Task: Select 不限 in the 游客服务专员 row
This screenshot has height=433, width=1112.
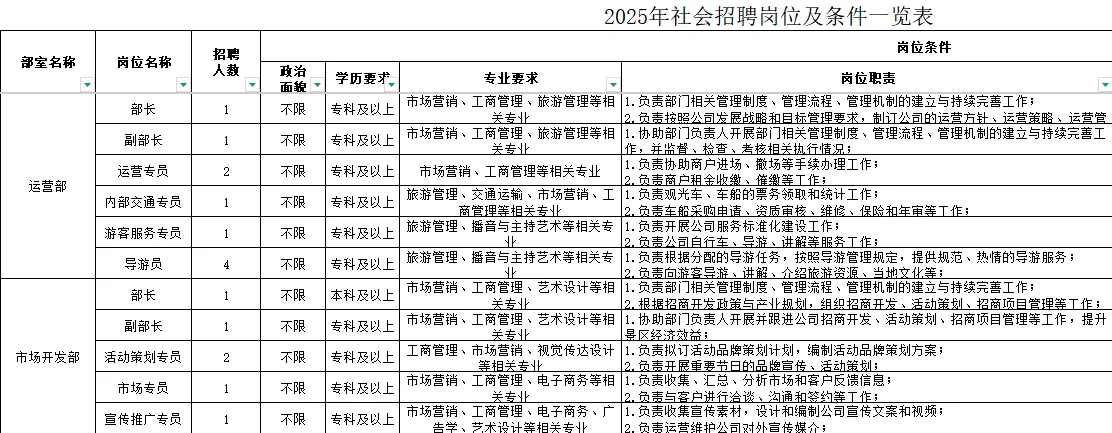Action: click(293, 232)
